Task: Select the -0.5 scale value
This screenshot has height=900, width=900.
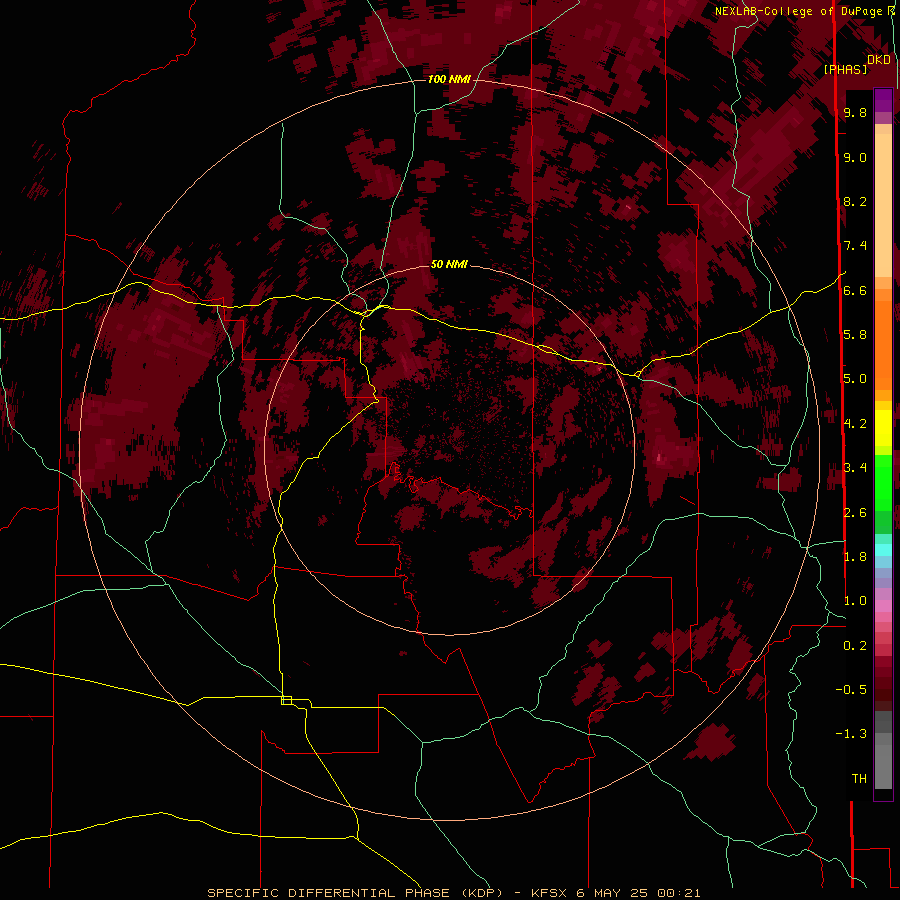Action: [x=851, y=689]
